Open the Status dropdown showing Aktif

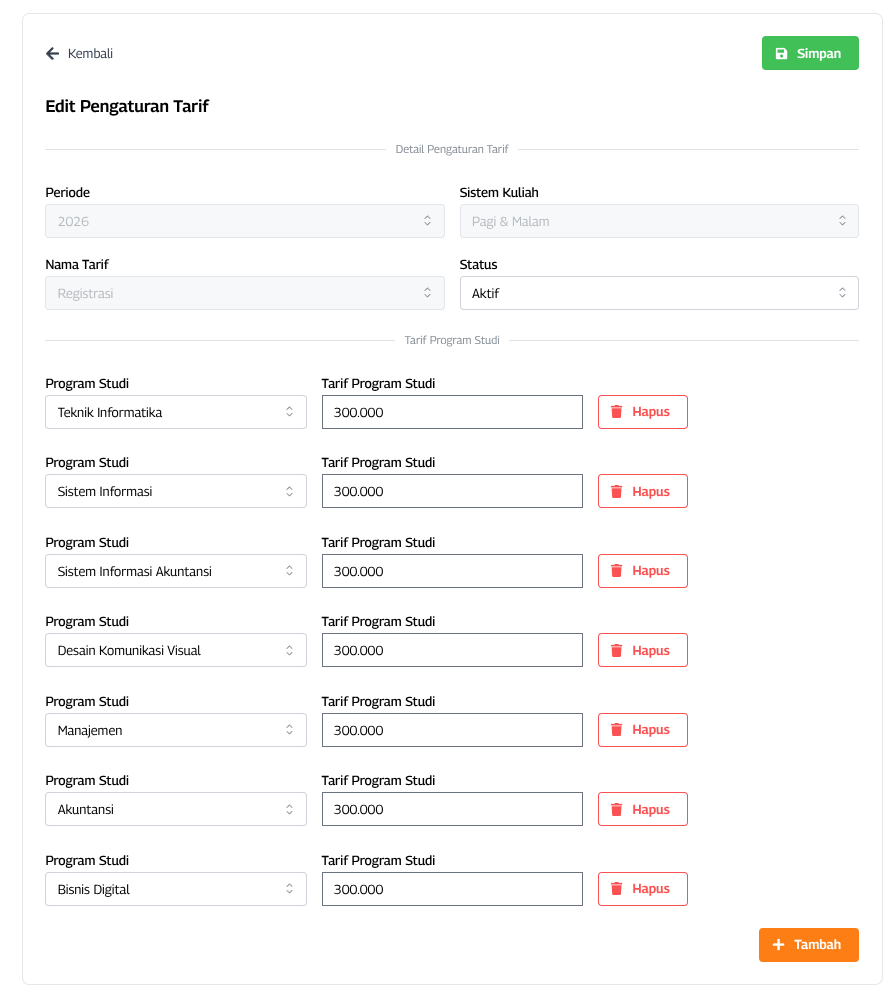(658, 294)
